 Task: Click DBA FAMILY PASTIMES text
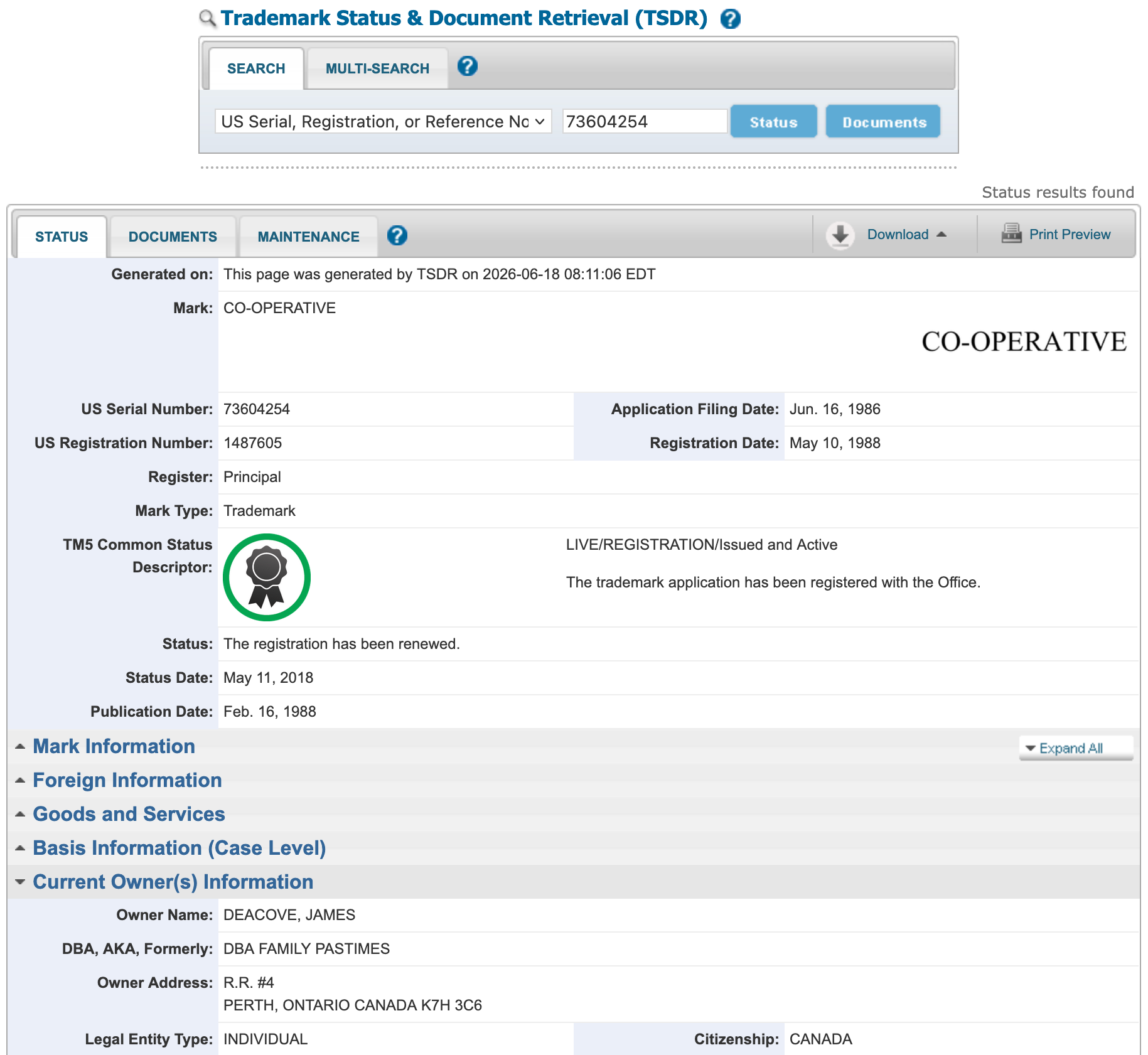pos(306,949)
